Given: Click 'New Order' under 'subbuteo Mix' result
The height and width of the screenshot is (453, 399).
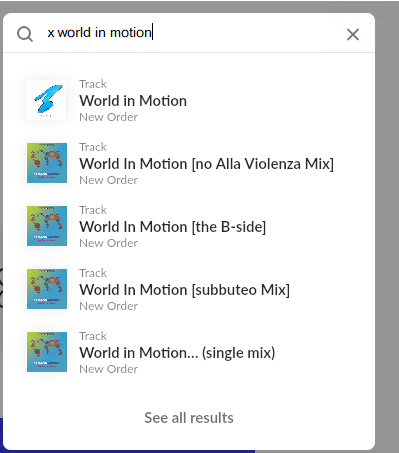Looking at the screenshot, I should (108, 306).
